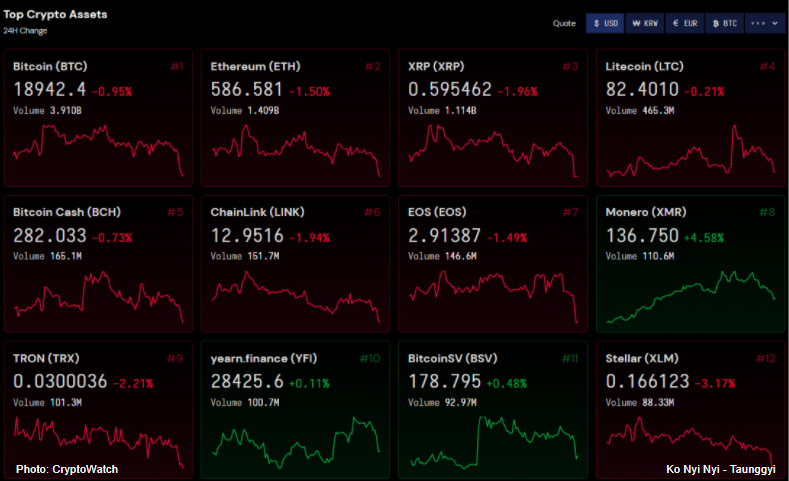
Task: Click the BitcoinSV +0.48% change value
Action: (507, 383)
